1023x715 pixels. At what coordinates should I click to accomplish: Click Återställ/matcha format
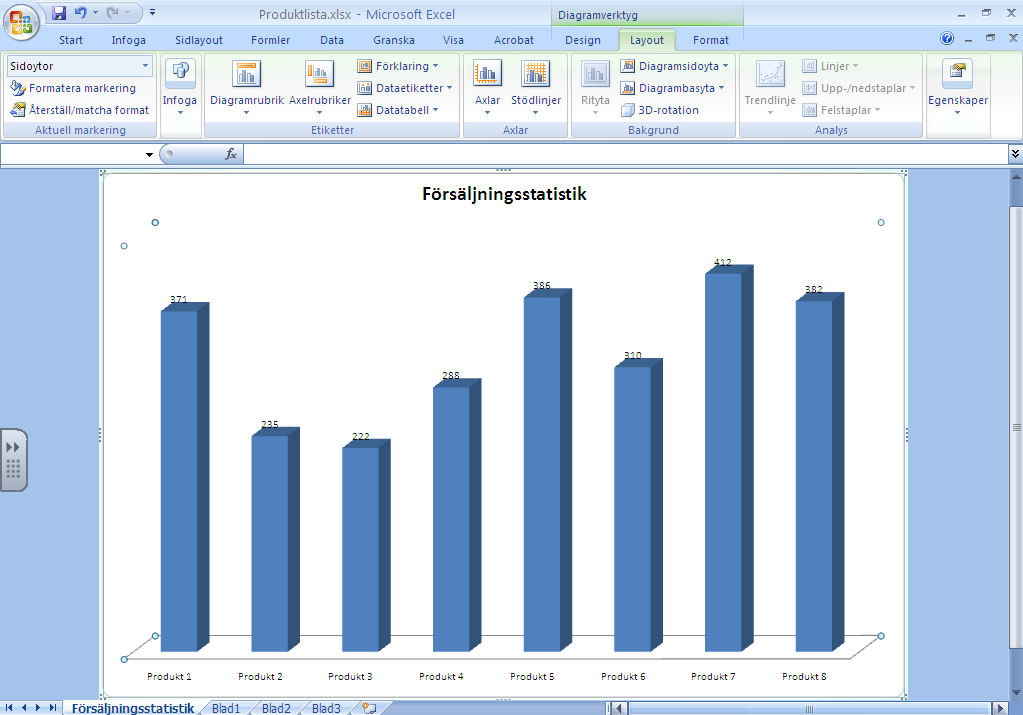[80, 110]
